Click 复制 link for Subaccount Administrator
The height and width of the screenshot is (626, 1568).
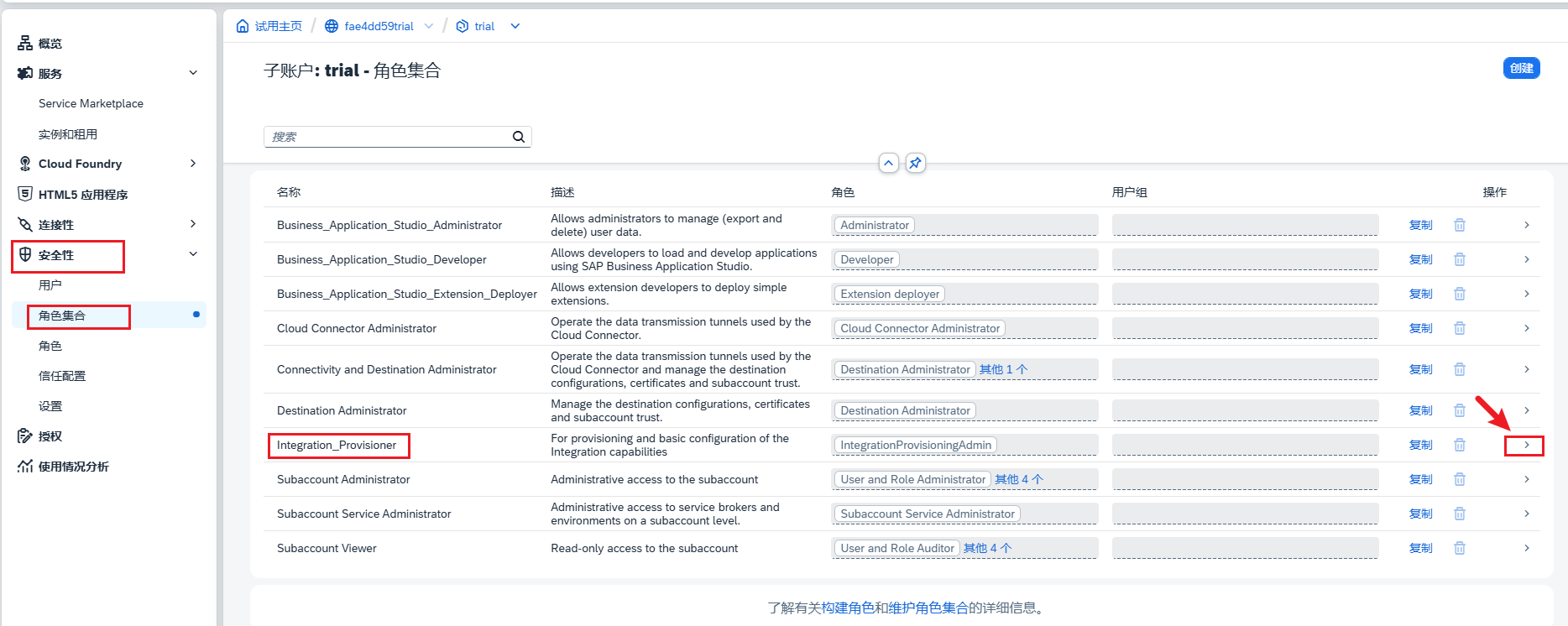pyautogui.click(x=1420, y=479)
